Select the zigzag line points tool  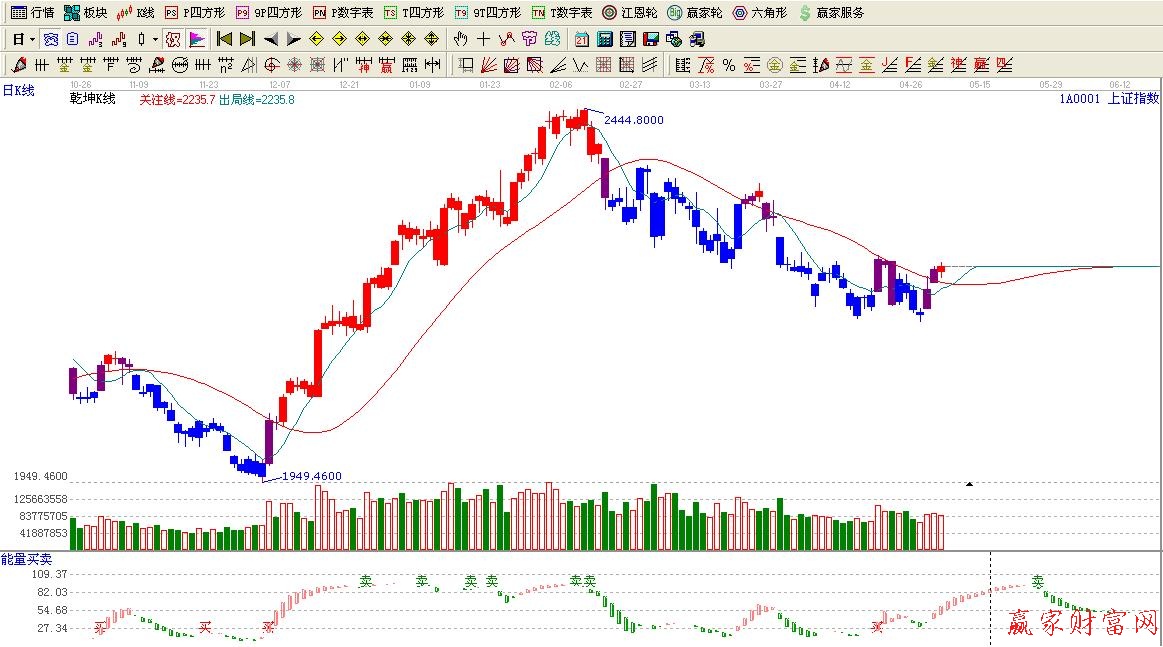pos(507,39)
